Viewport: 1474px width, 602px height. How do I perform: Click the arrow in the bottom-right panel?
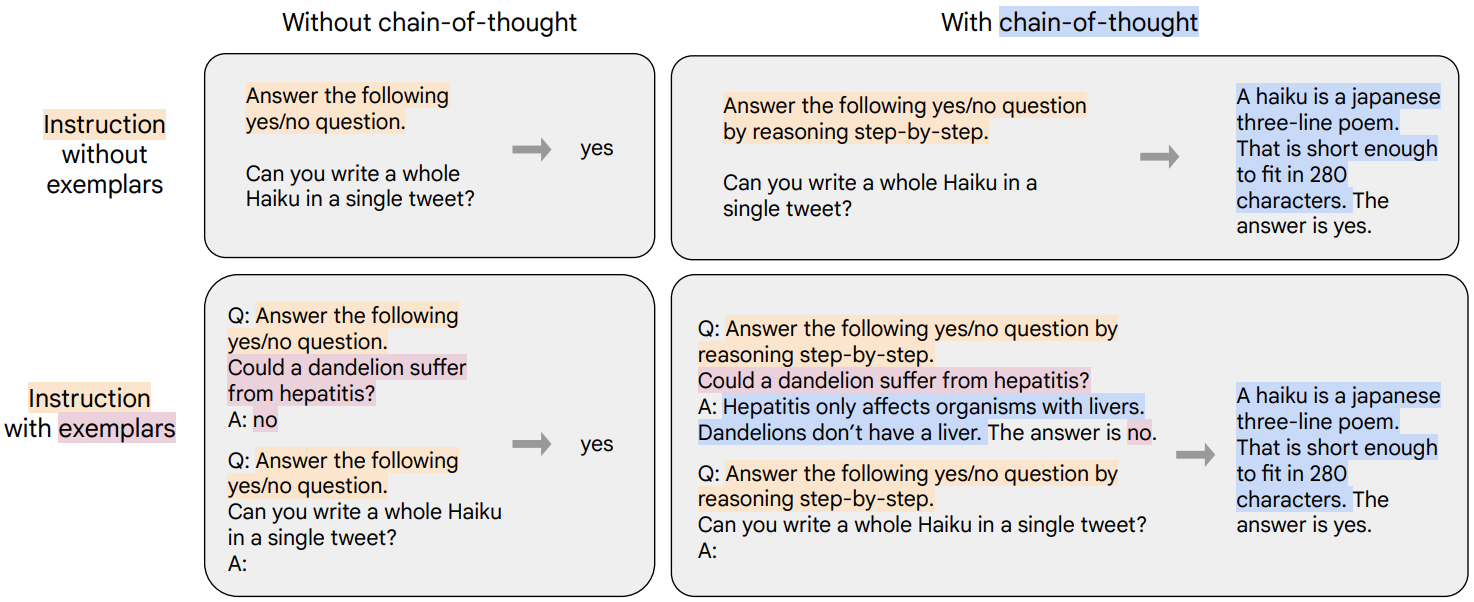click(x=1195, y=456)
